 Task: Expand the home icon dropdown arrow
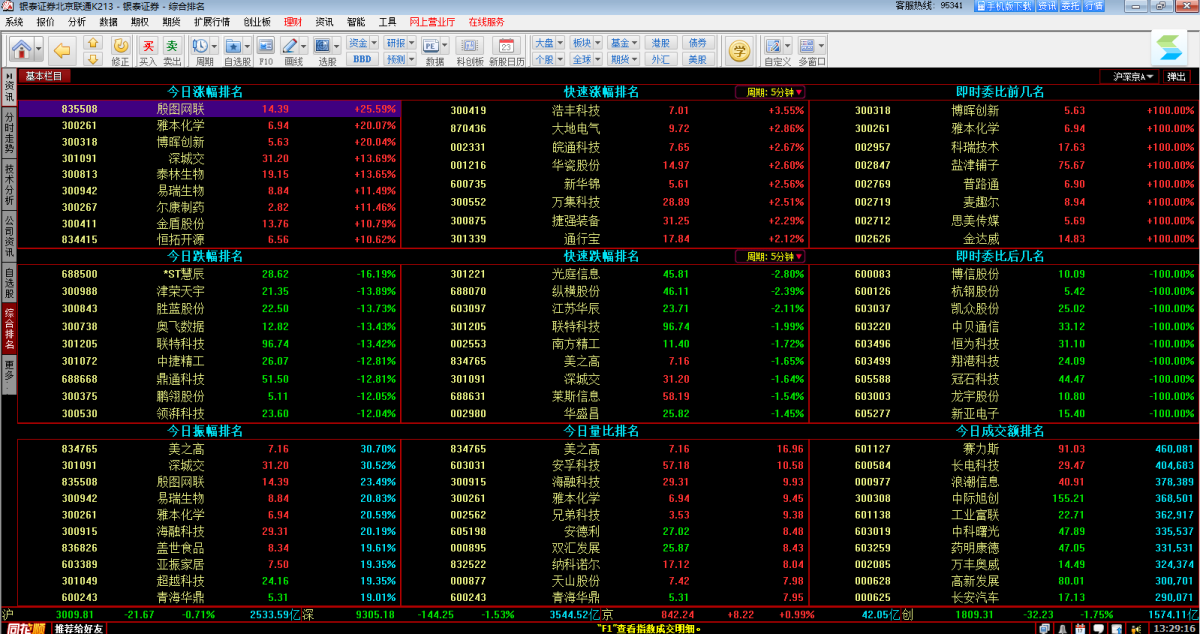(x=41, y=49)
